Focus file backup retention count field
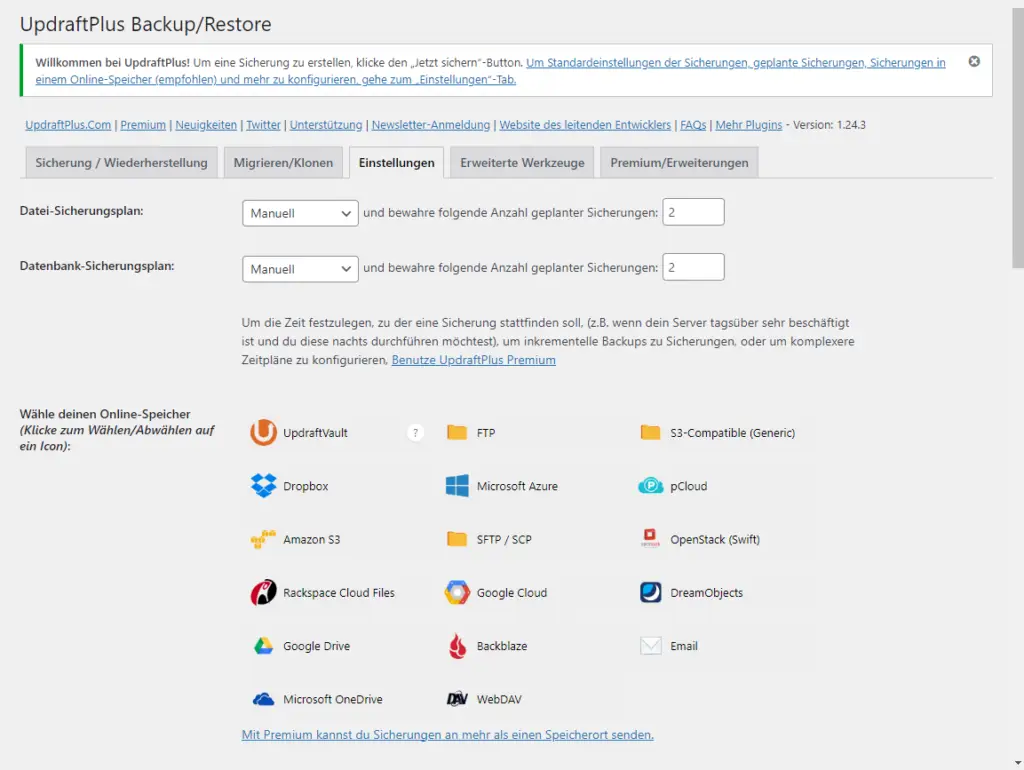The height and width of the screenshot is (770, 1024). (x=693, y=212)
